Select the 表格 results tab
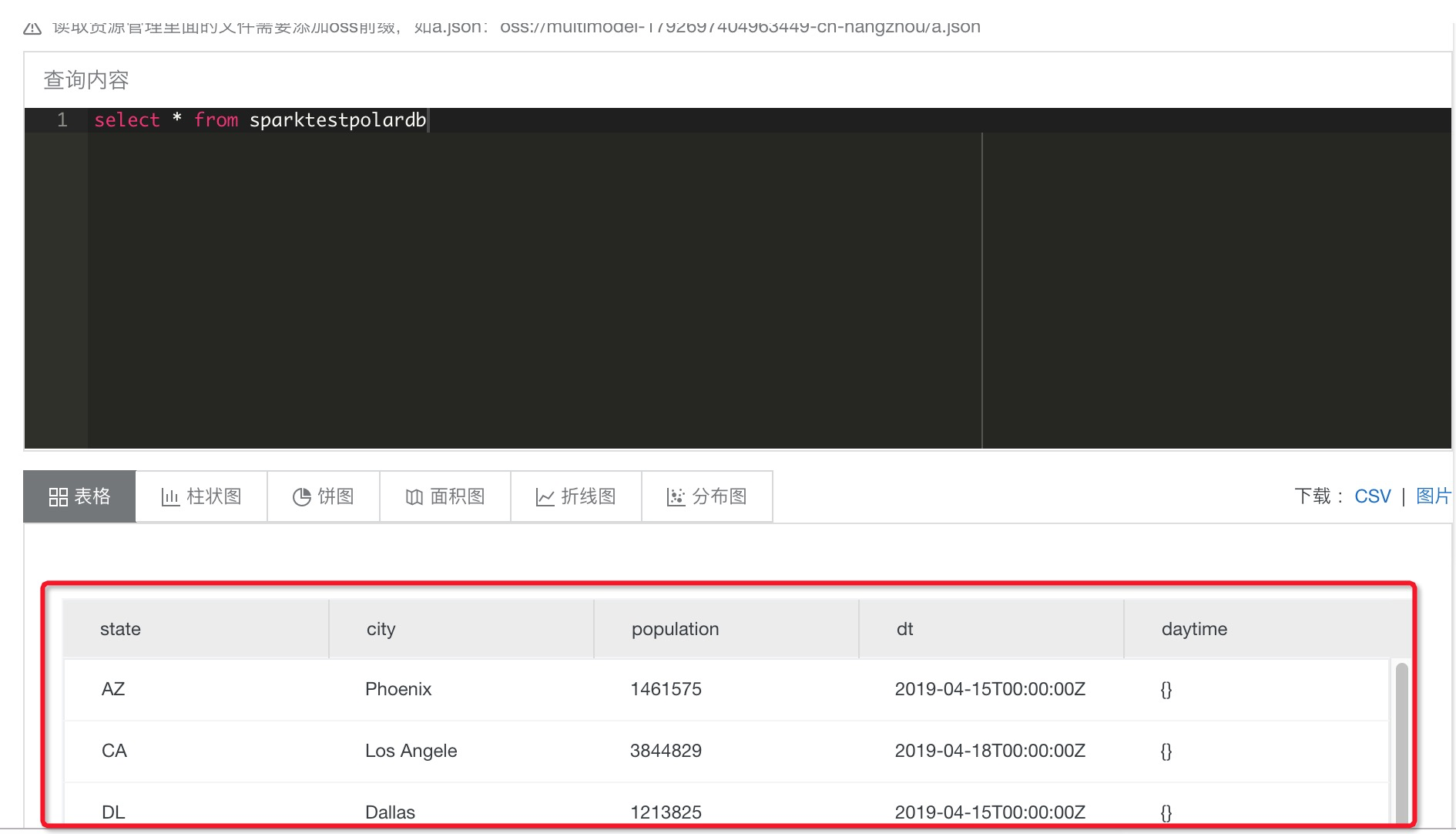The height and width of the screenshot is (834, 1456). click(x=79, y=496)
